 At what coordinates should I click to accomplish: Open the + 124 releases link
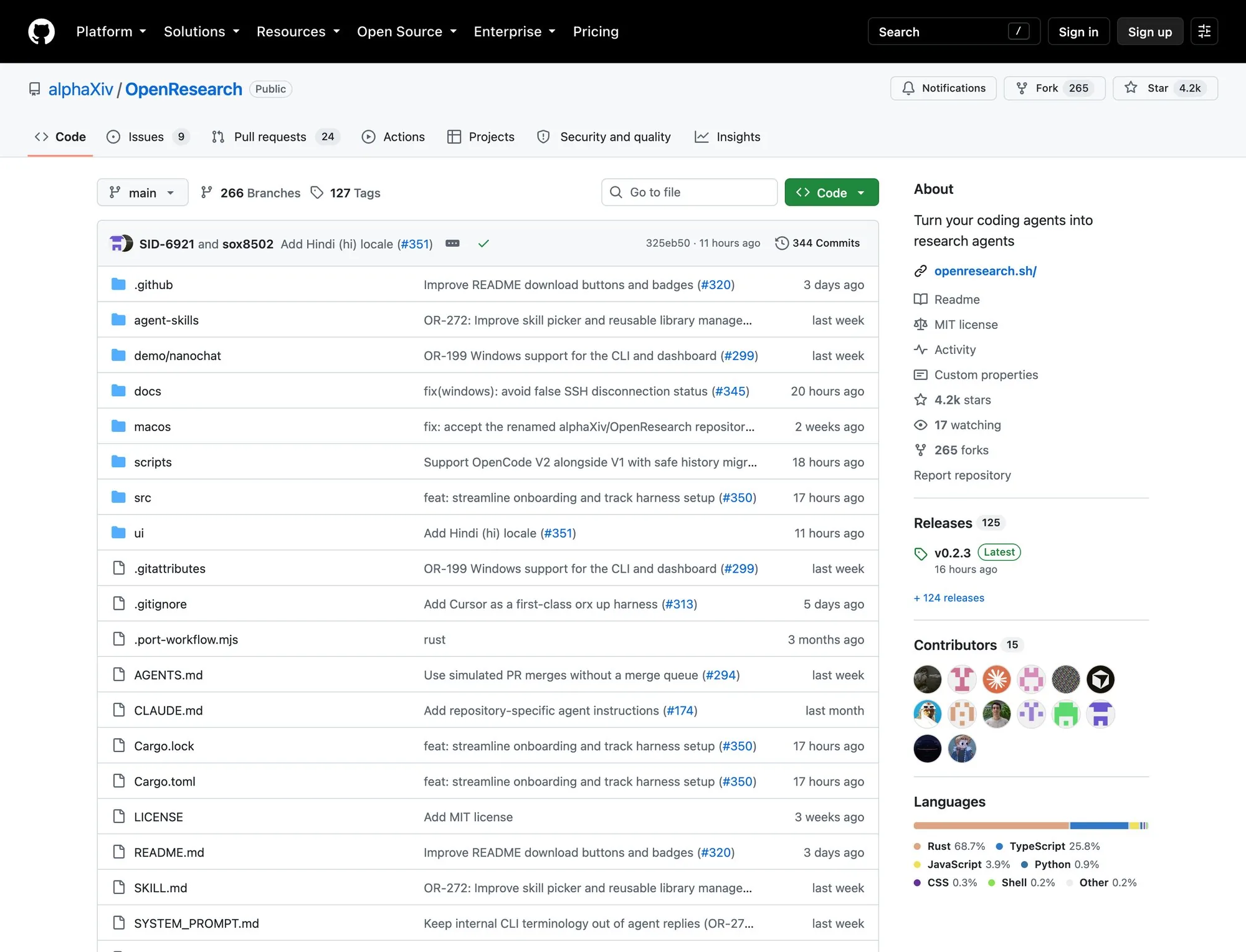[949, 598]
